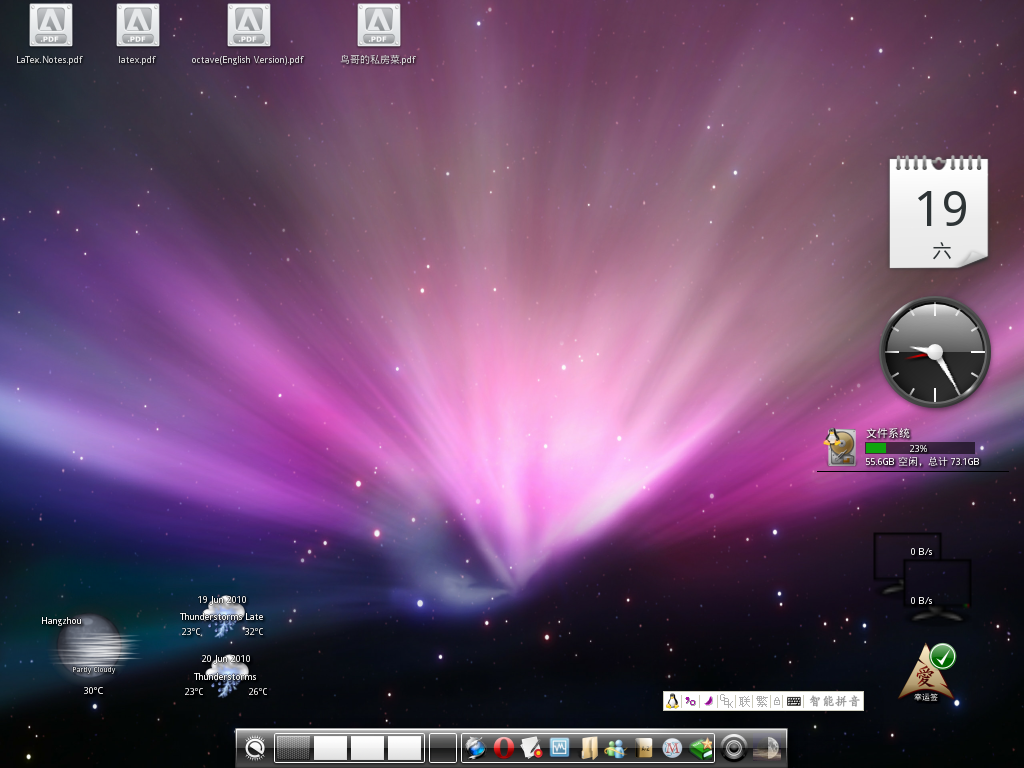Open the 文件系统 hard drive icon
The width and height of the screenshot is (1024, 768).
tap(840, 447)
